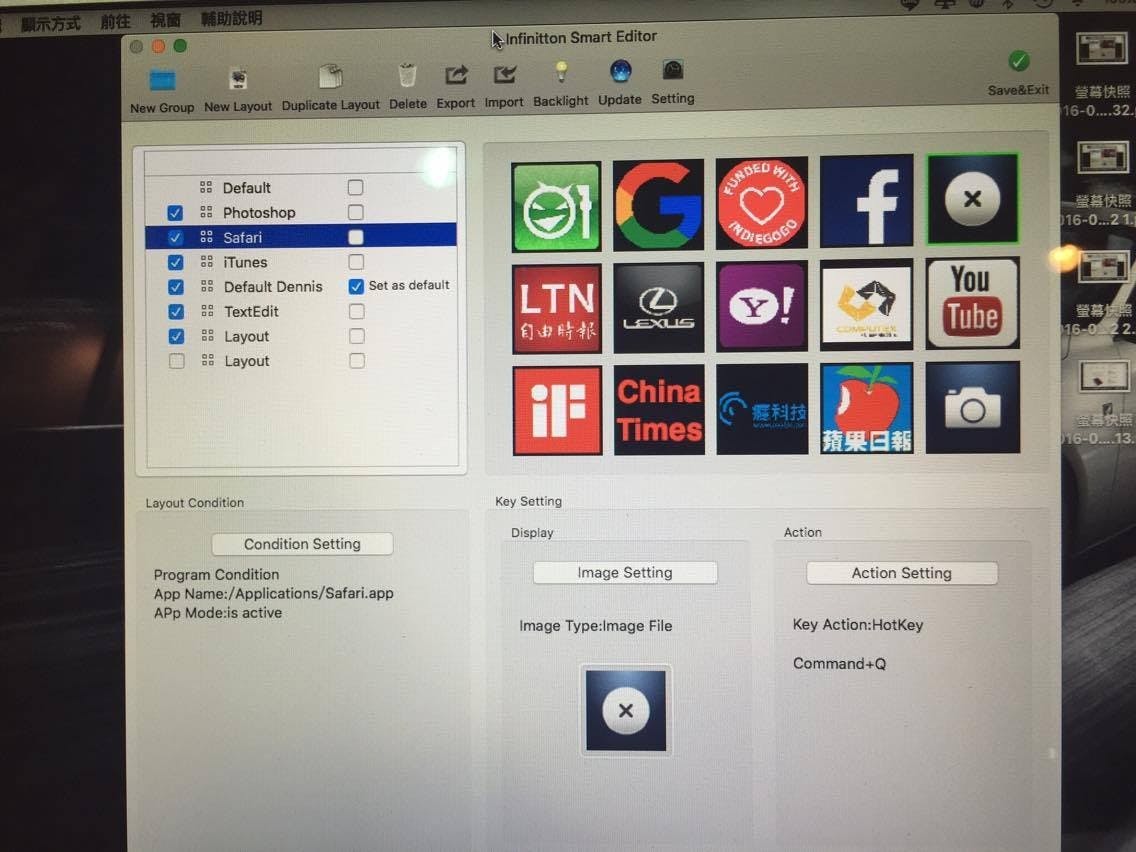Click the 'Key Action:HotKey' text
This screenshot has width=1136, height=852.
pyautogui.click(x=858, y=625)
